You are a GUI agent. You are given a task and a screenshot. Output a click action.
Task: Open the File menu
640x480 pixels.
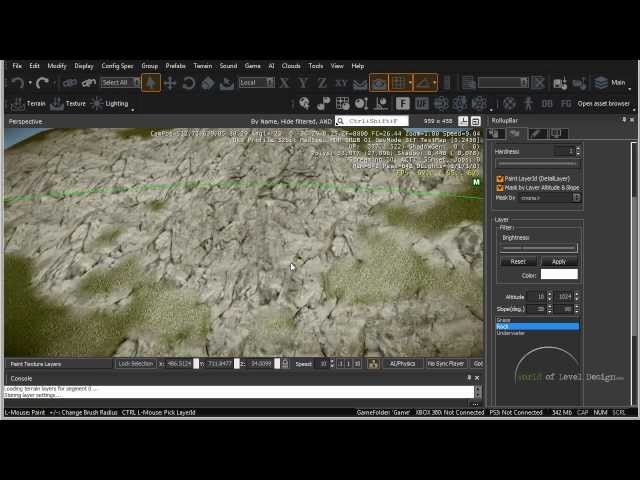(17, 66)
